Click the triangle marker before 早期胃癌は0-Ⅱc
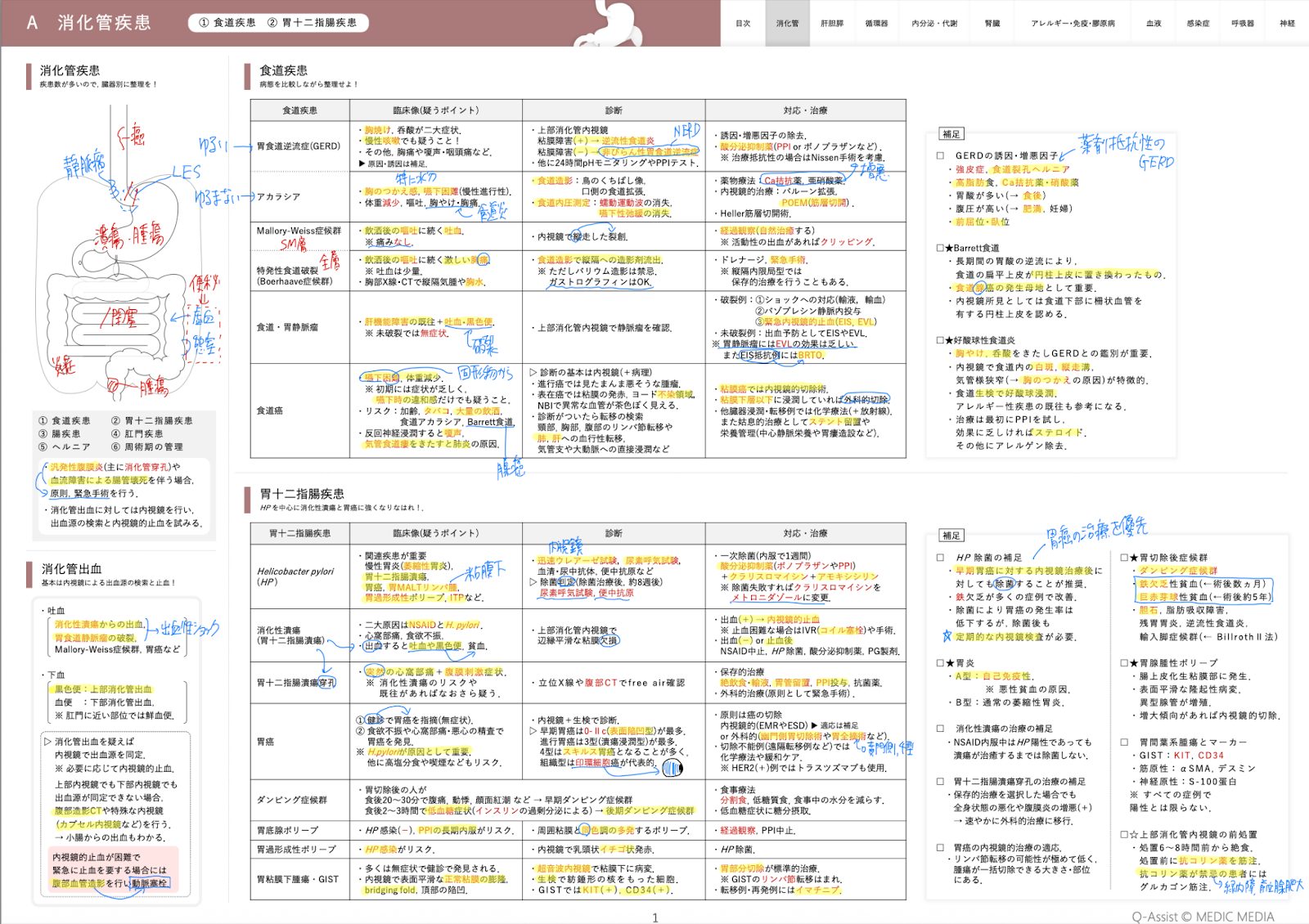 click(533, 731)
